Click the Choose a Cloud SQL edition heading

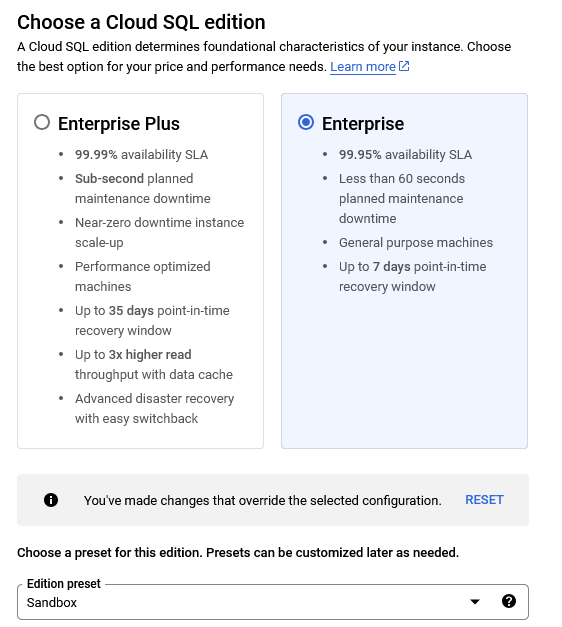141,22
